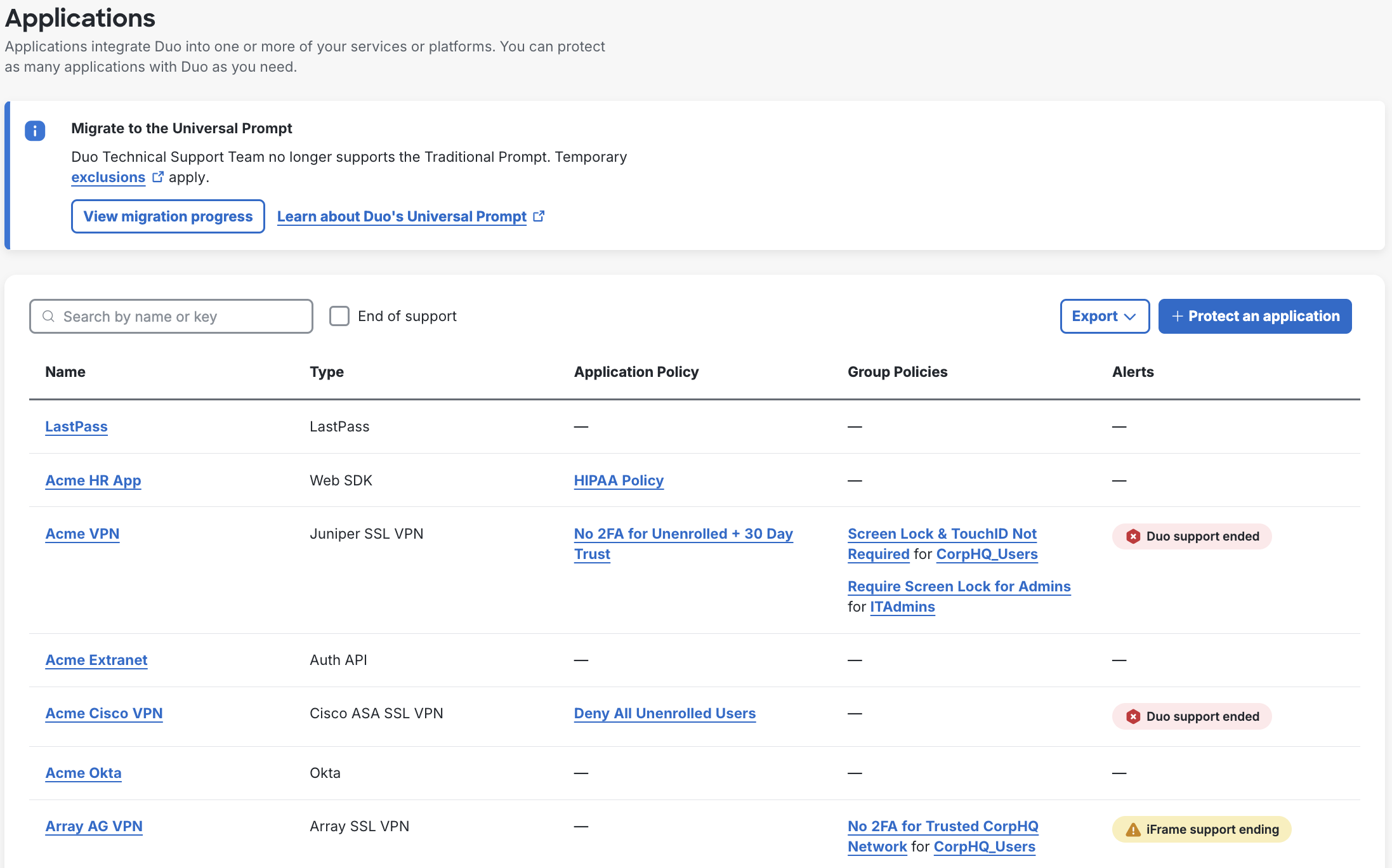Click Deny All Unenrolled Users policy link
The width and height of the screenshot is (1392, 868).
point(665,714)
